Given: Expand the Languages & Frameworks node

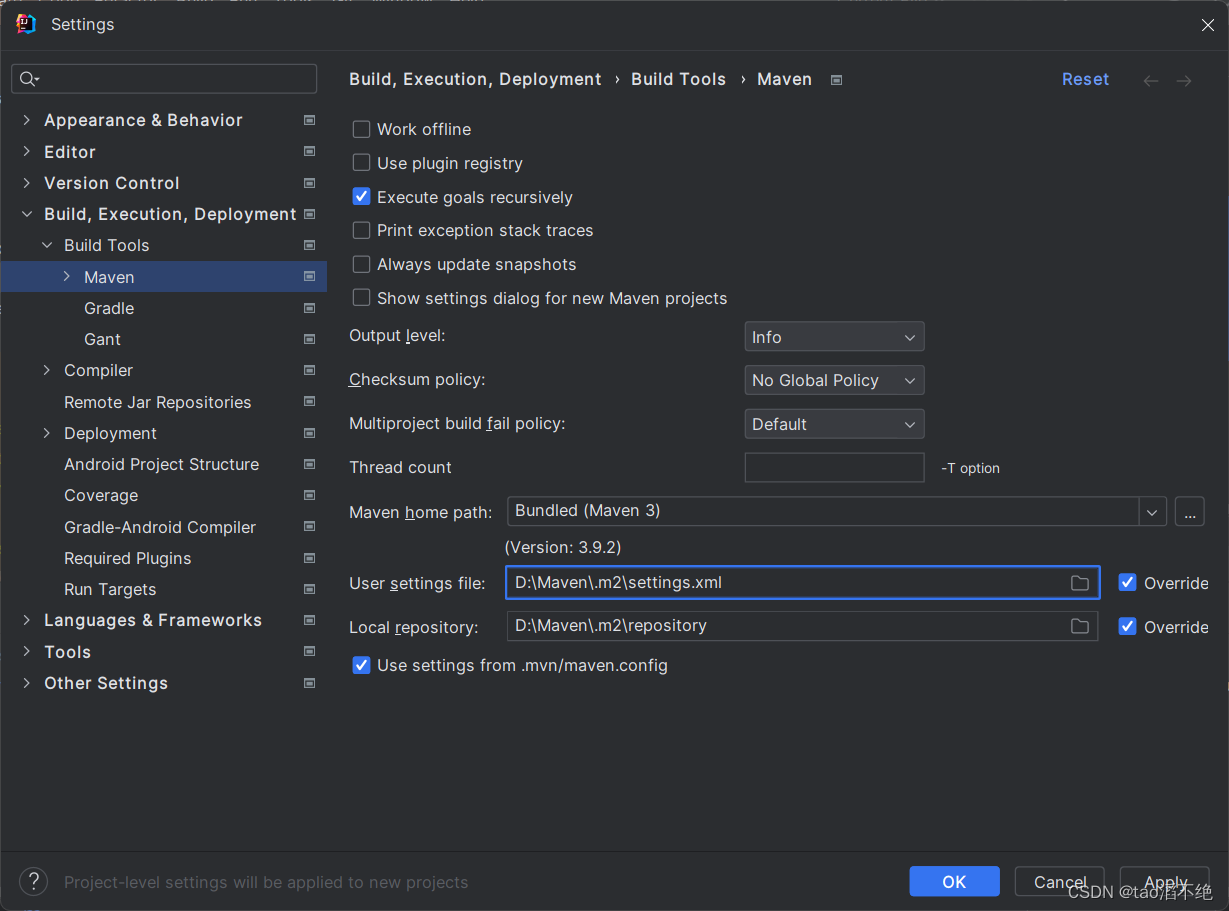Looking at the screenshot, I should [x=27, y=620].
